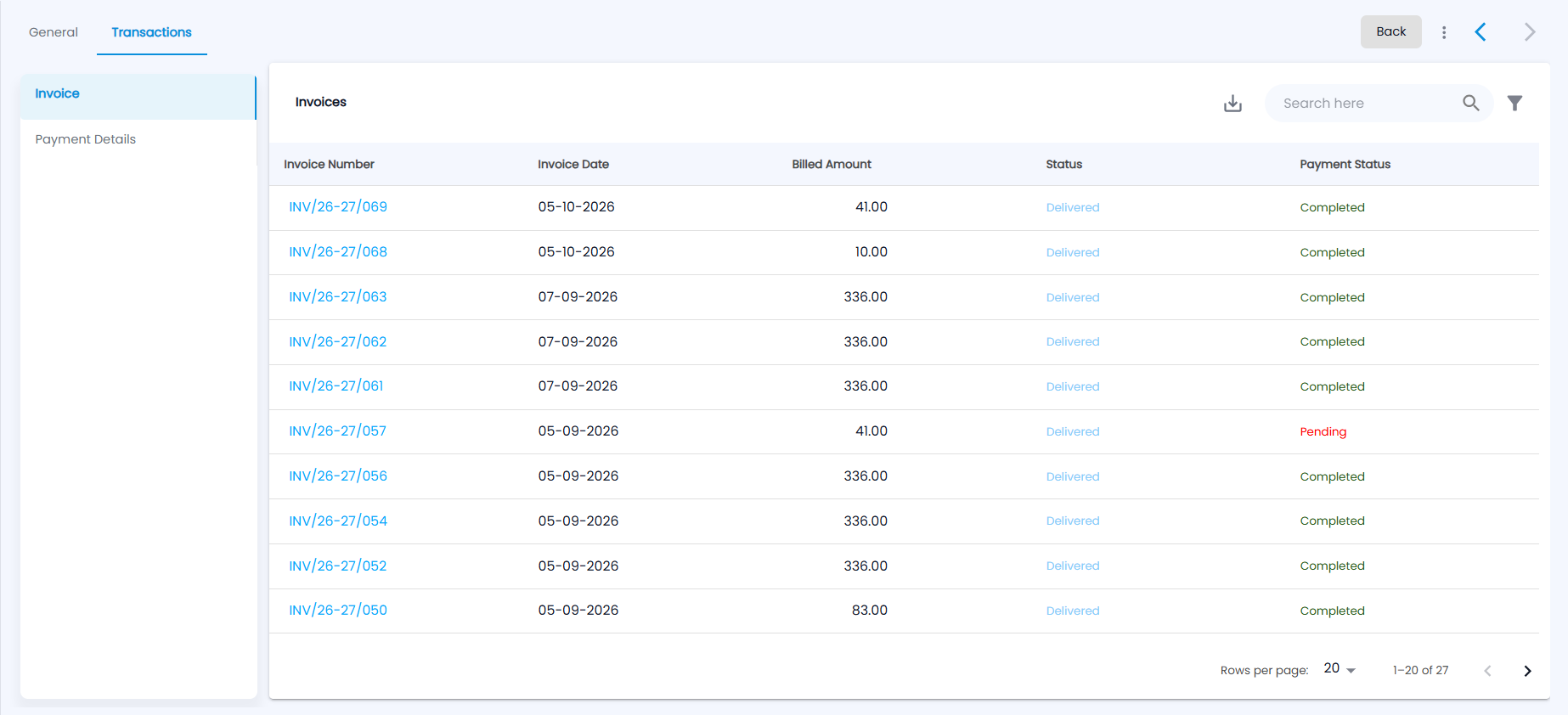Open Payment Details in the side menu

pyautogui.click(x=138, y=139)
